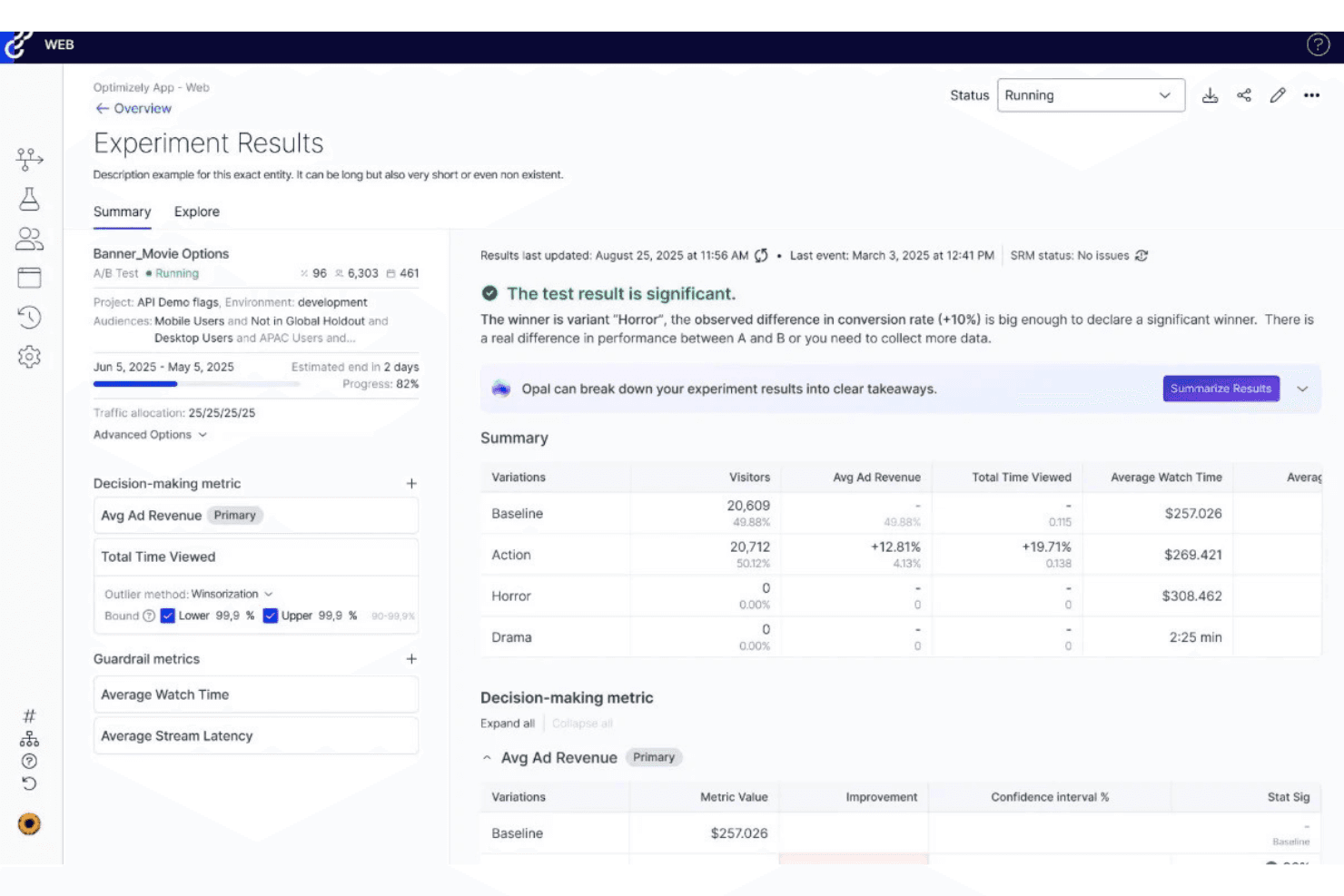
Task: Click the experiment progress bar
Action: coord(196,384)
